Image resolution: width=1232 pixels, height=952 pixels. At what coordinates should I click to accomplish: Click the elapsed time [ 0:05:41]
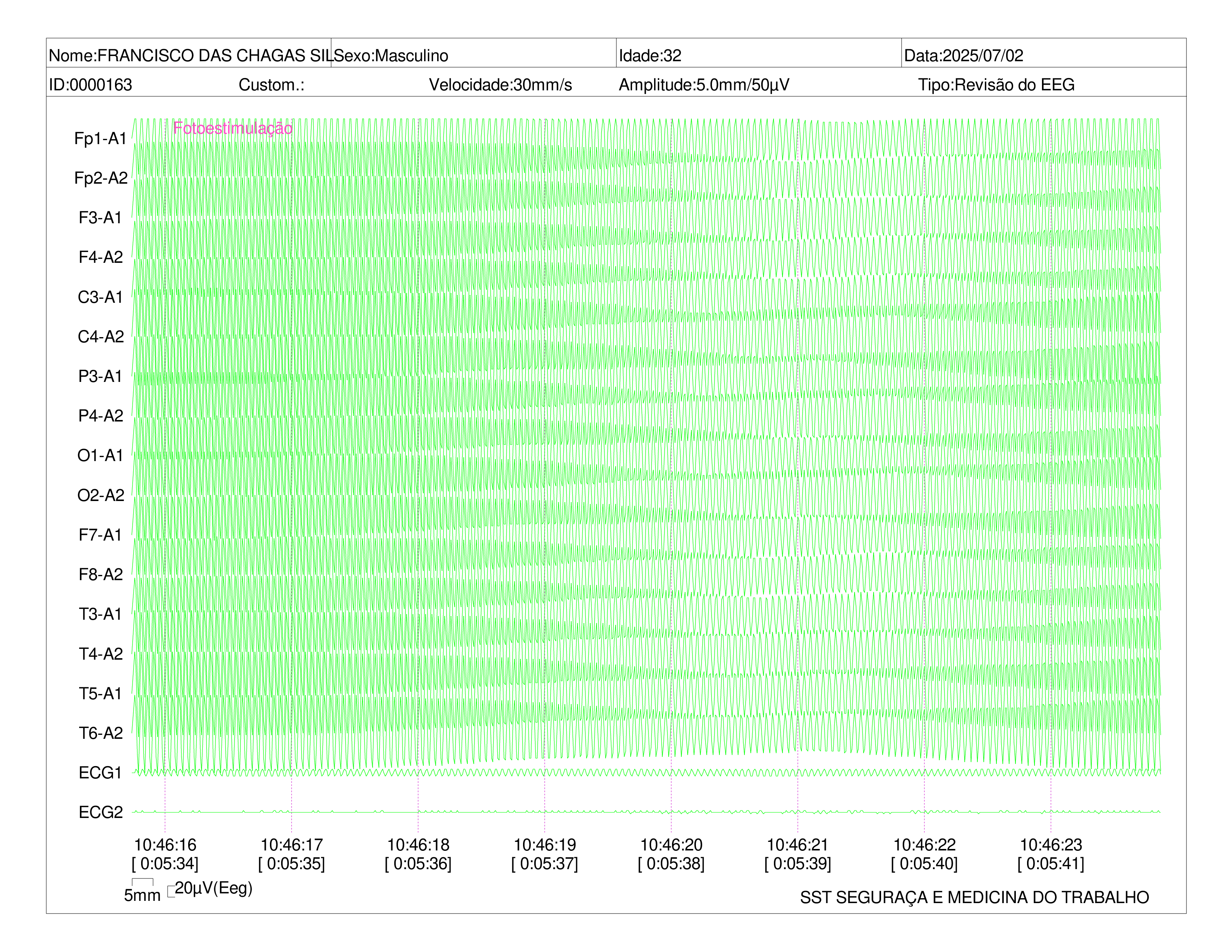click(1051, 864)
